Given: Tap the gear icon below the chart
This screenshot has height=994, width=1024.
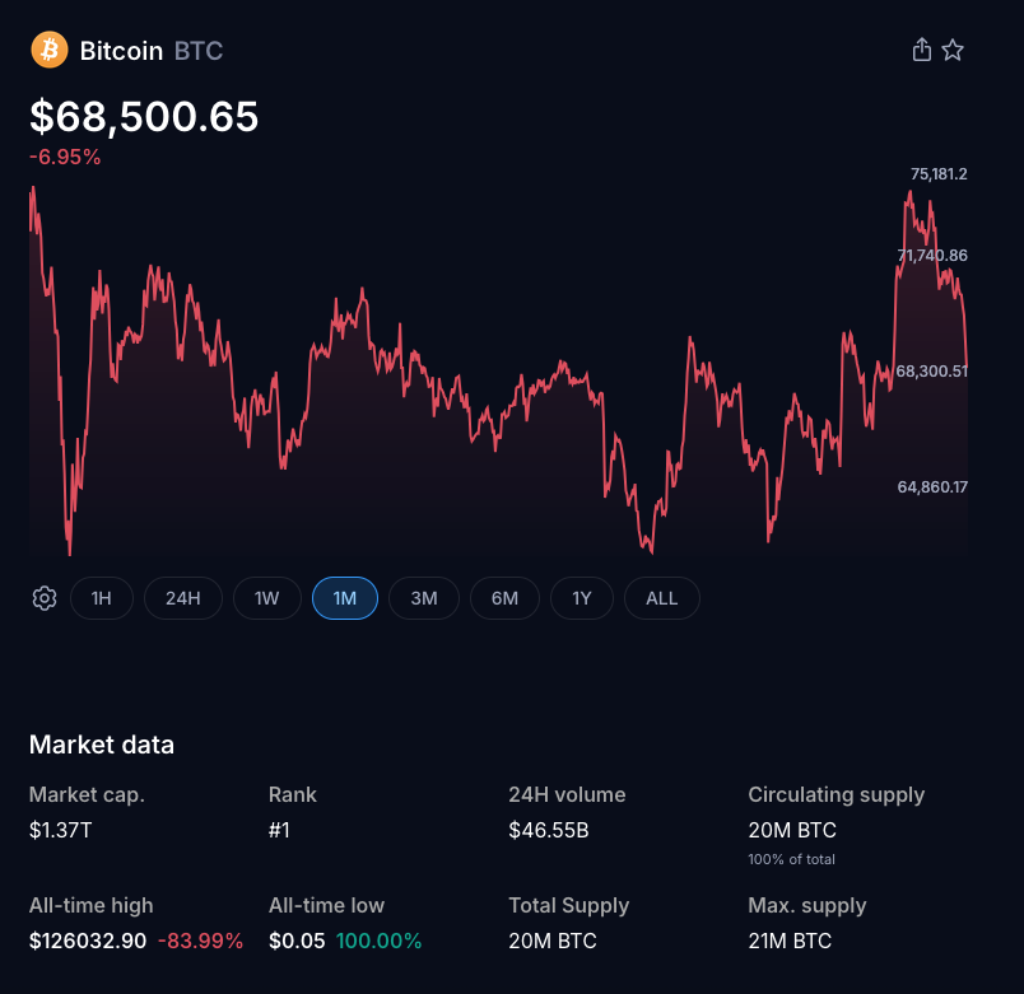Looking at the screenshot, I should (44, 597).
